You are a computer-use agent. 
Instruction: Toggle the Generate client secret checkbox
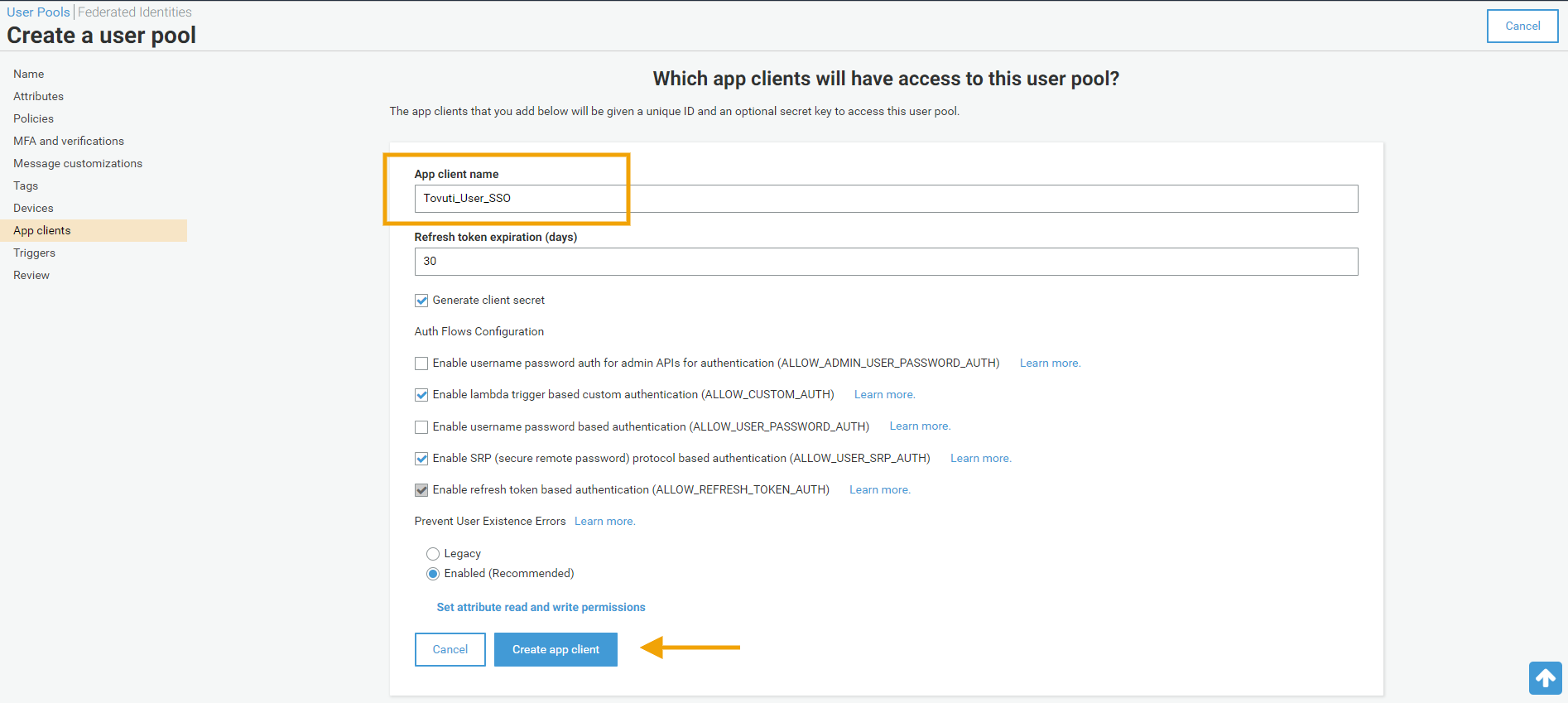(x=421, y=301)
